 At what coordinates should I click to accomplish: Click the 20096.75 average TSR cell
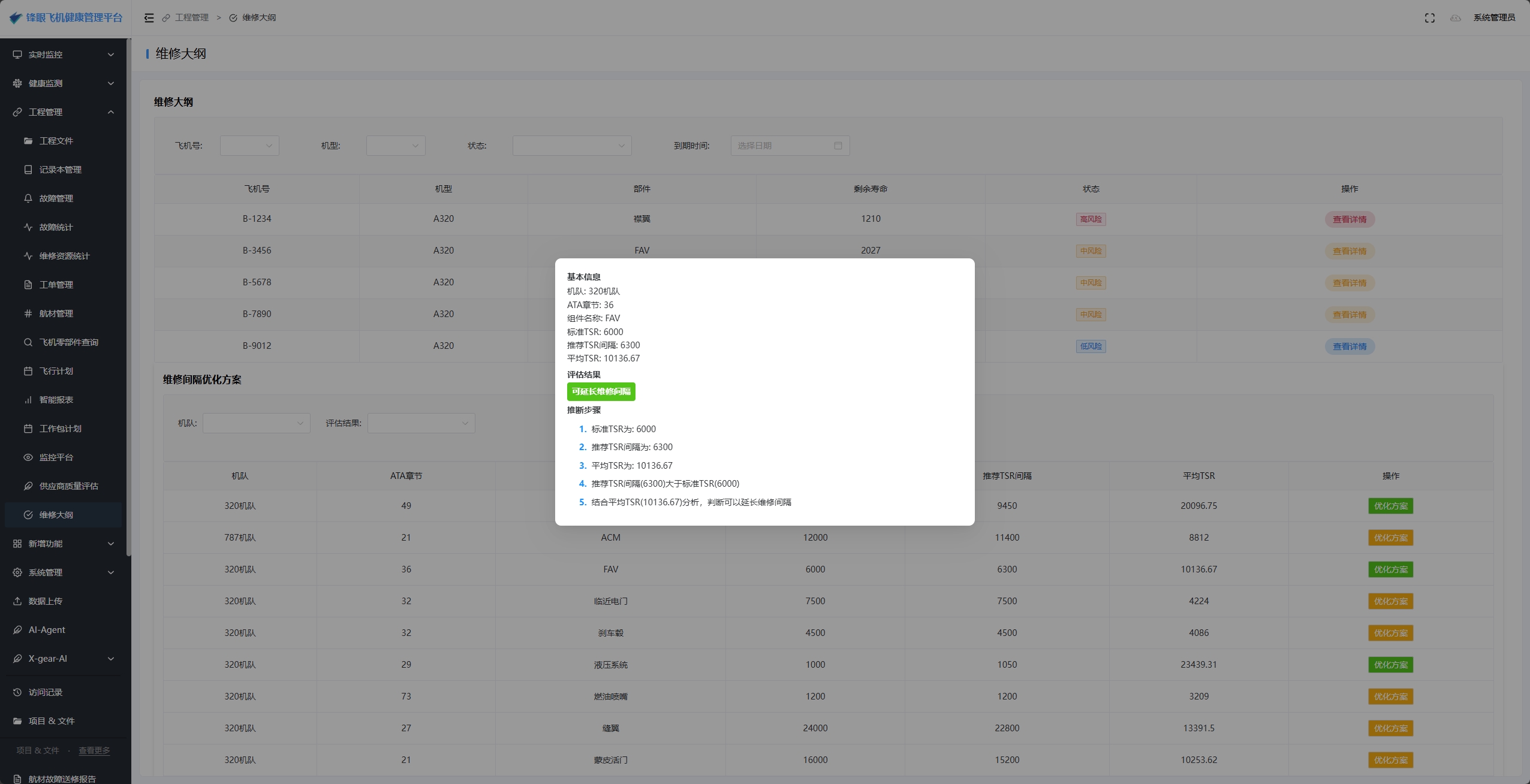1198,506
